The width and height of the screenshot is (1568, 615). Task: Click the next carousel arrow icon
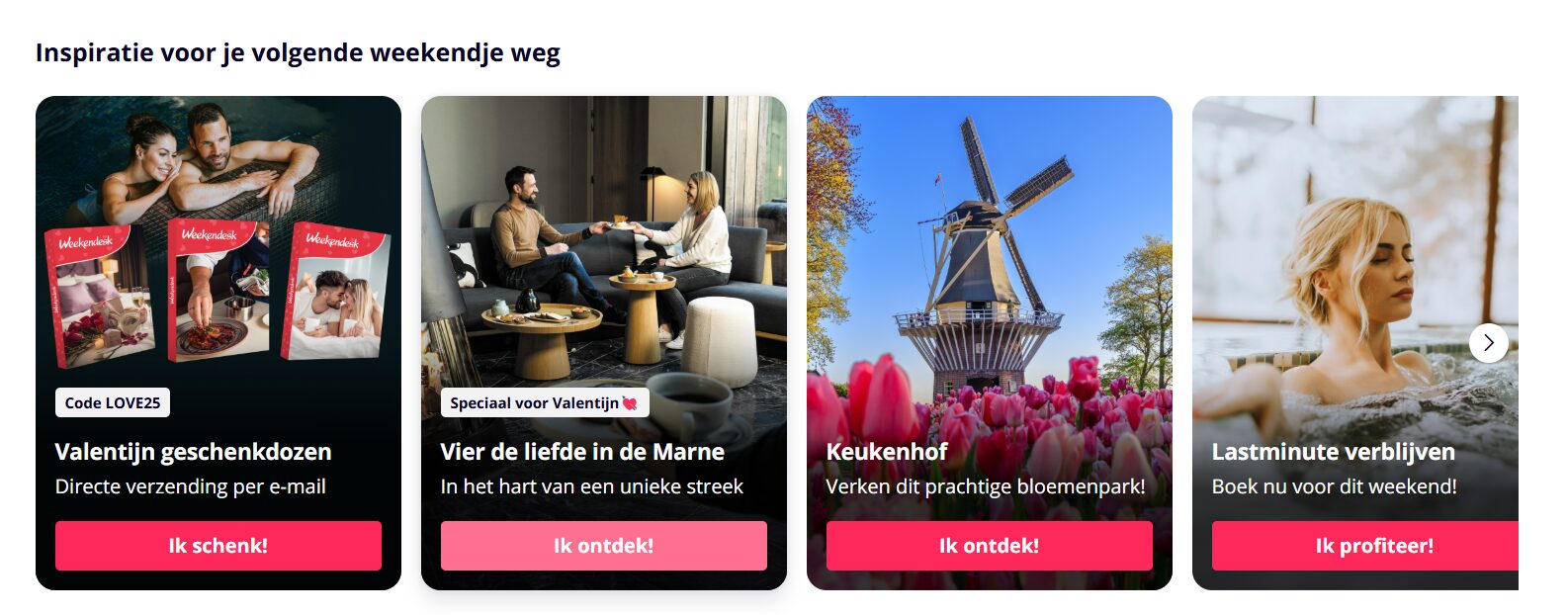pyautogui.click(x=1488, y=343)
